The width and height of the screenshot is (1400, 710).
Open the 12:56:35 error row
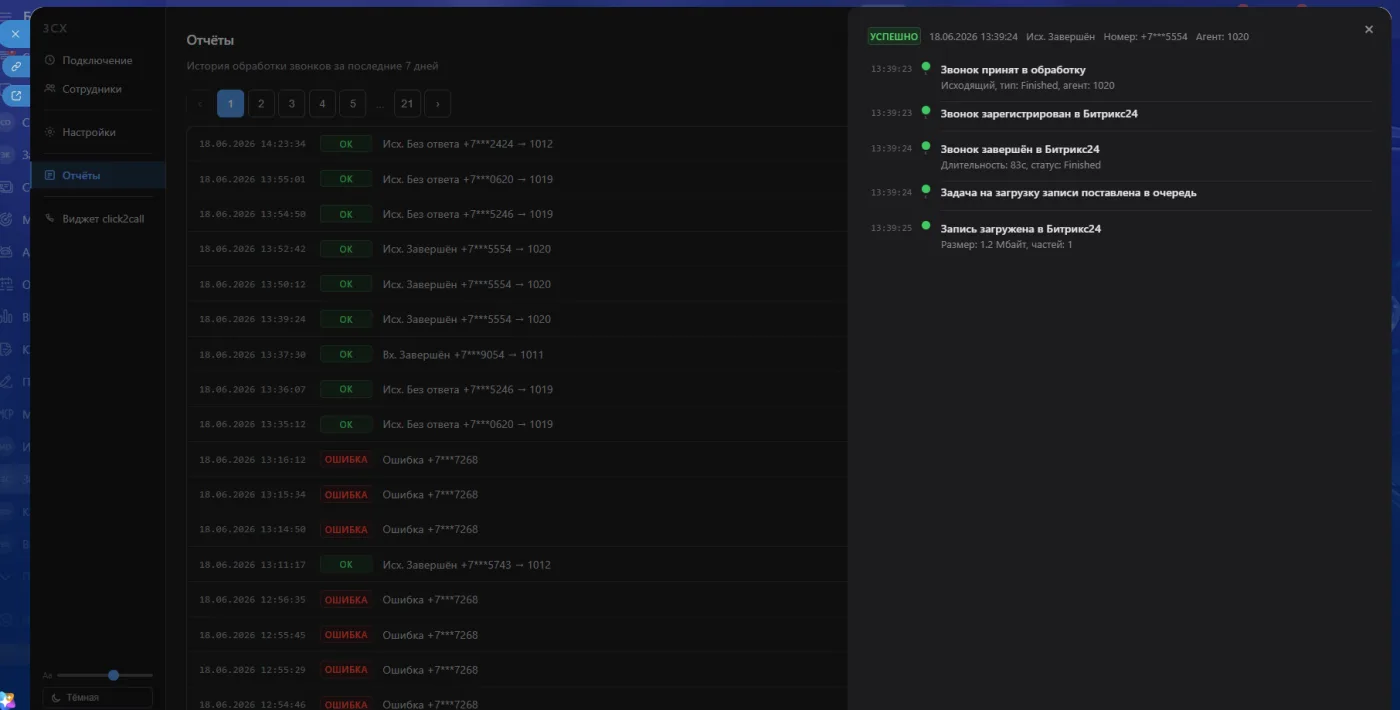517,600
